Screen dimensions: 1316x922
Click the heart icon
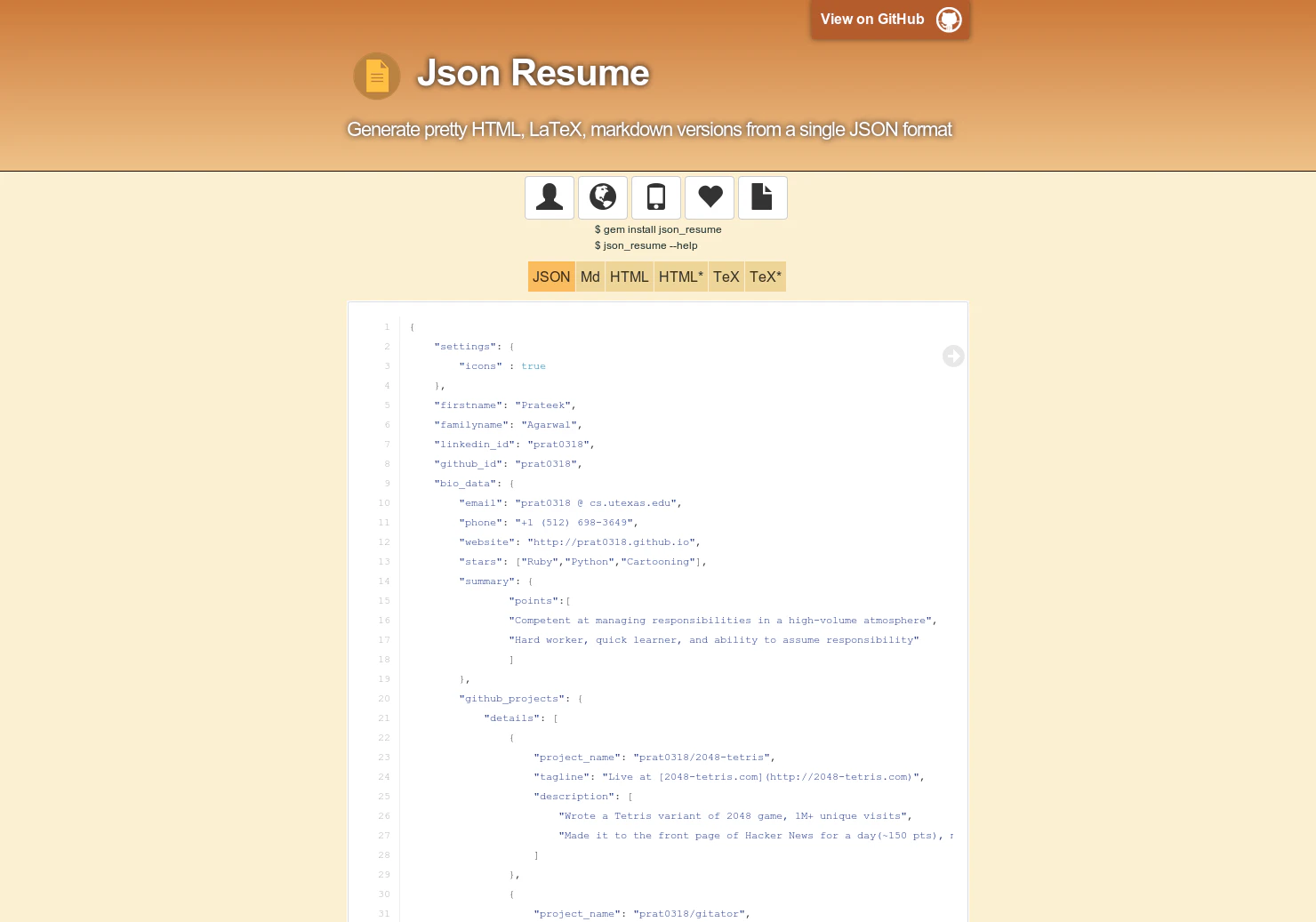(x=710, y=197)
